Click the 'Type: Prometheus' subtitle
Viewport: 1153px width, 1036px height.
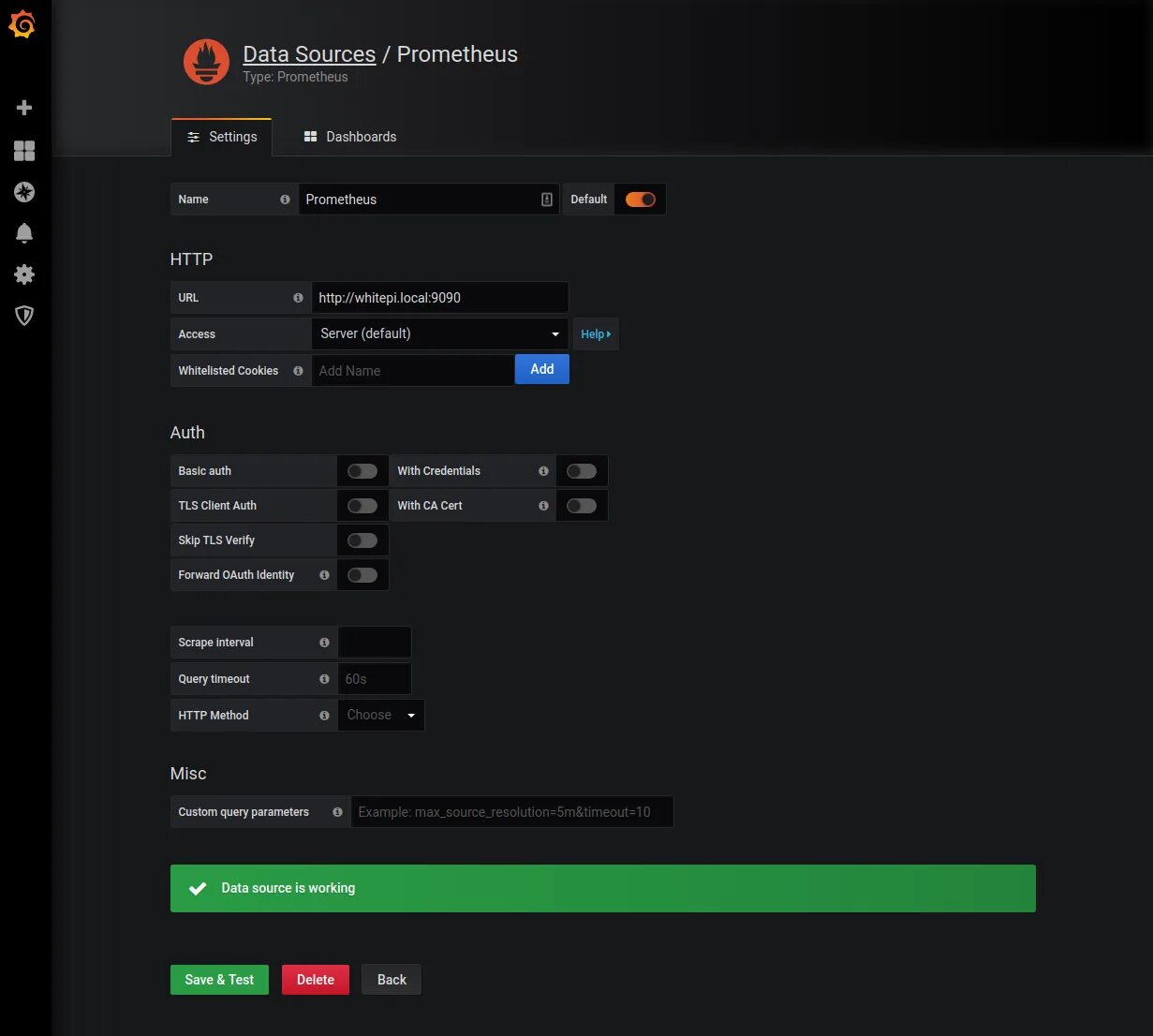click(x=295, y=78)
